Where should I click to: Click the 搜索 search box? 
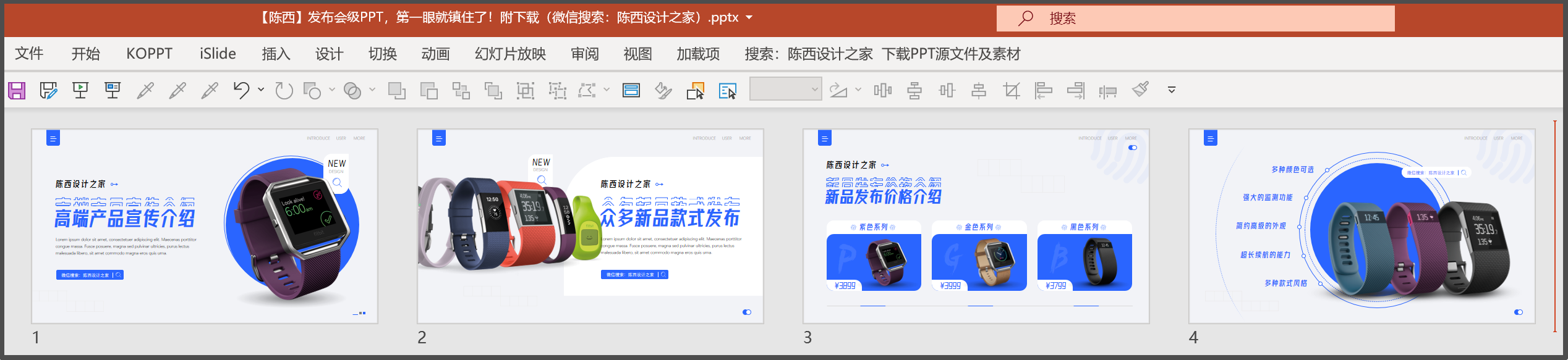[1195, 19]
